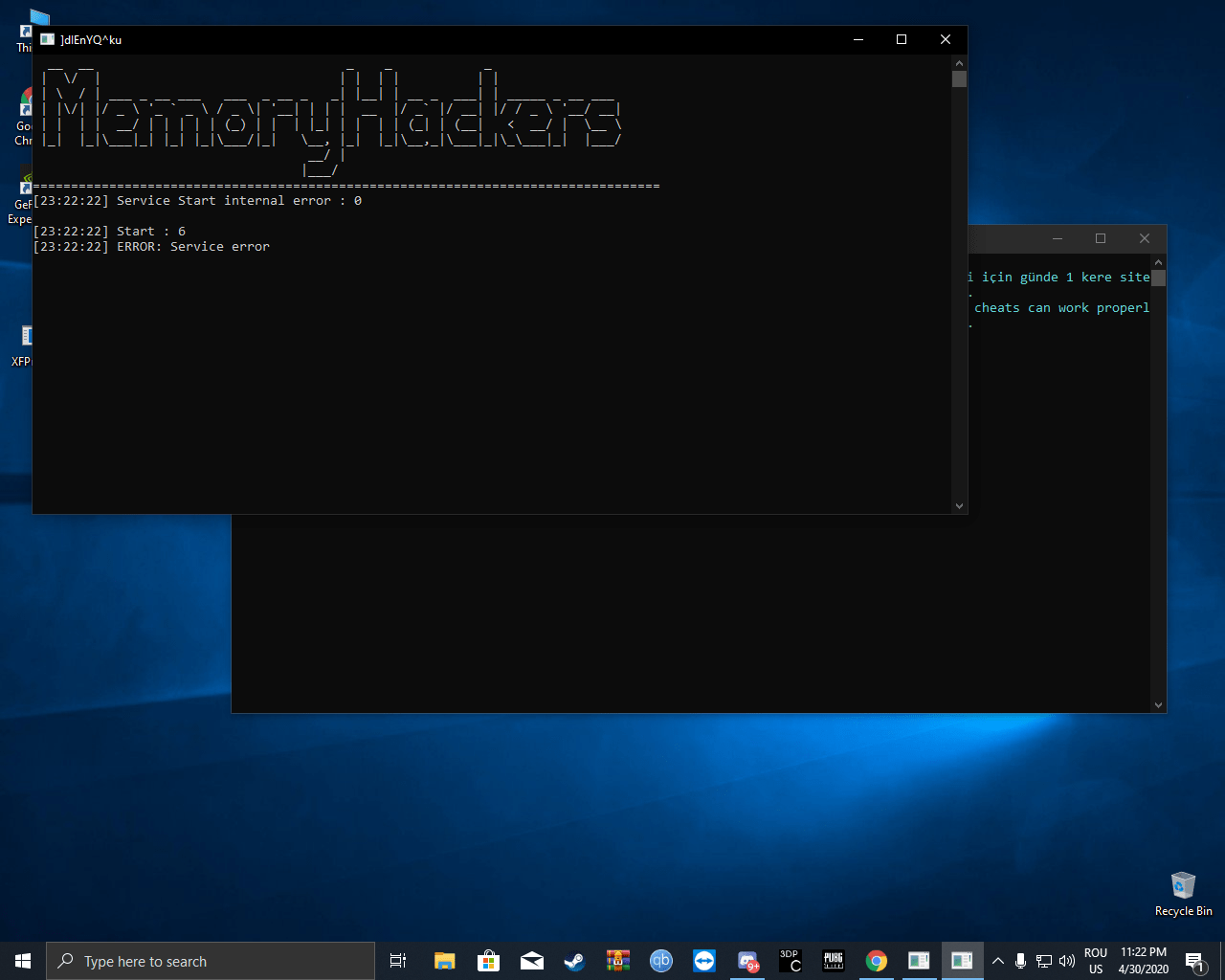Click the 'cheats can work properl' text in the background console
This screenshot has height=980, width=1225.
pyautogui.click(x=1062, y=308)
